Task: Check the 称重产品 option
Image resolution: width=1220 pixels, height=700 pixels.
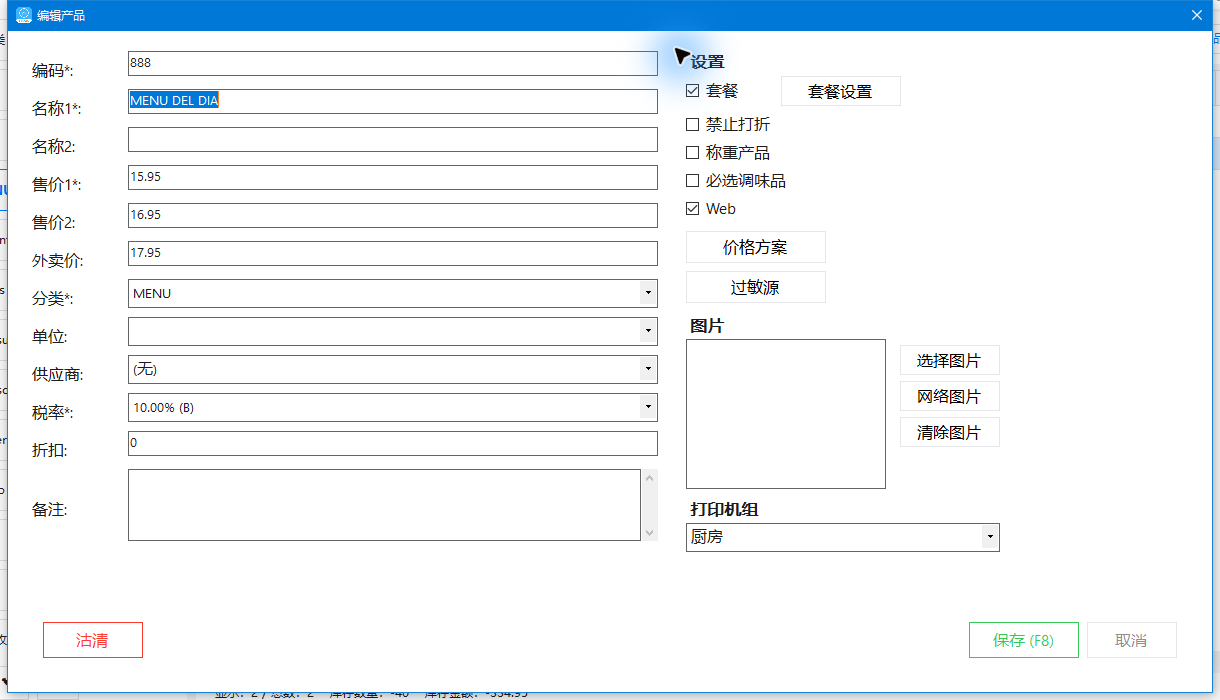Action: coord(693,153)
